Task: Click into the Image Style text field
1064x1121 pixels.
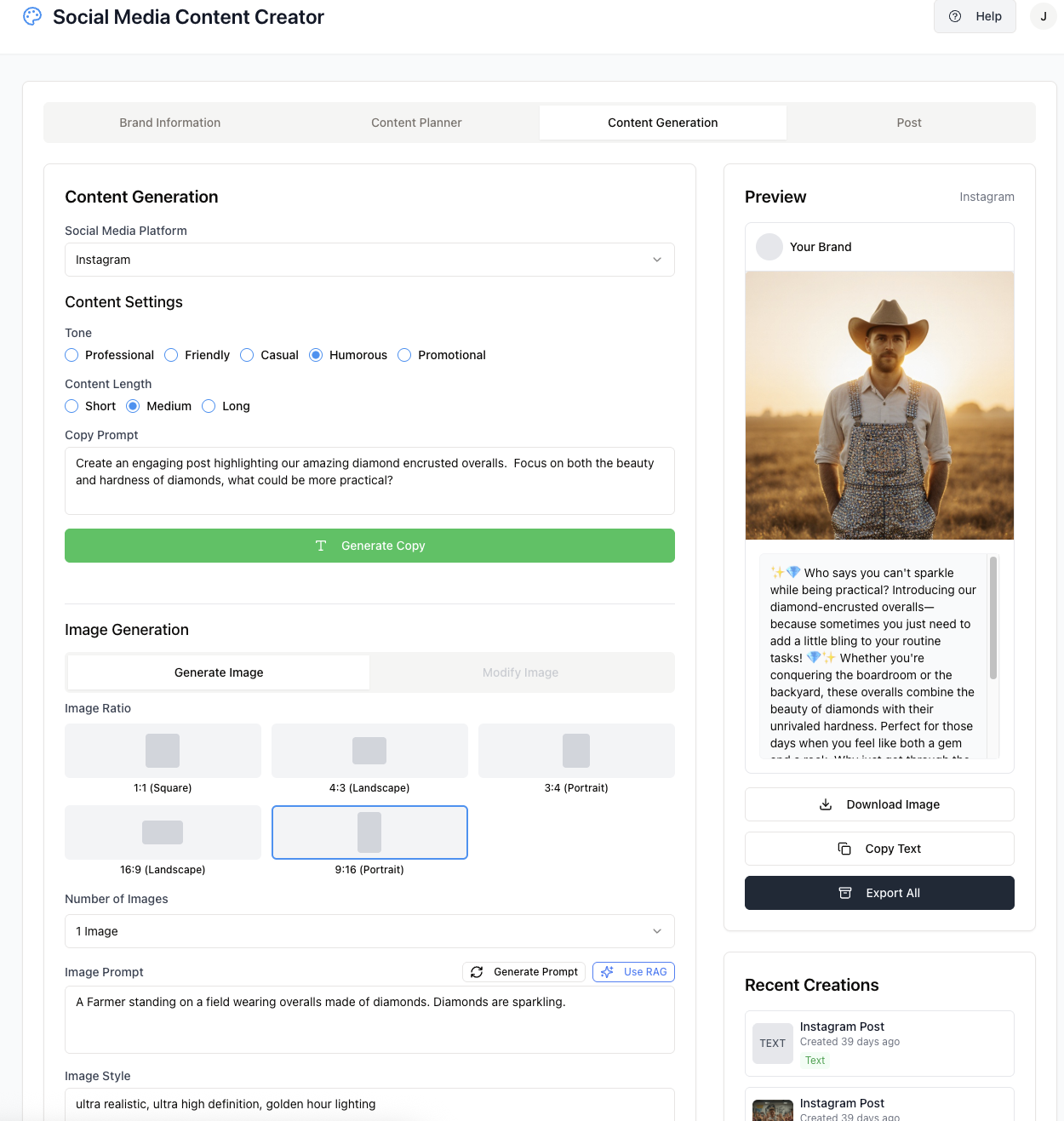Action: click(x=369, y=1104)
